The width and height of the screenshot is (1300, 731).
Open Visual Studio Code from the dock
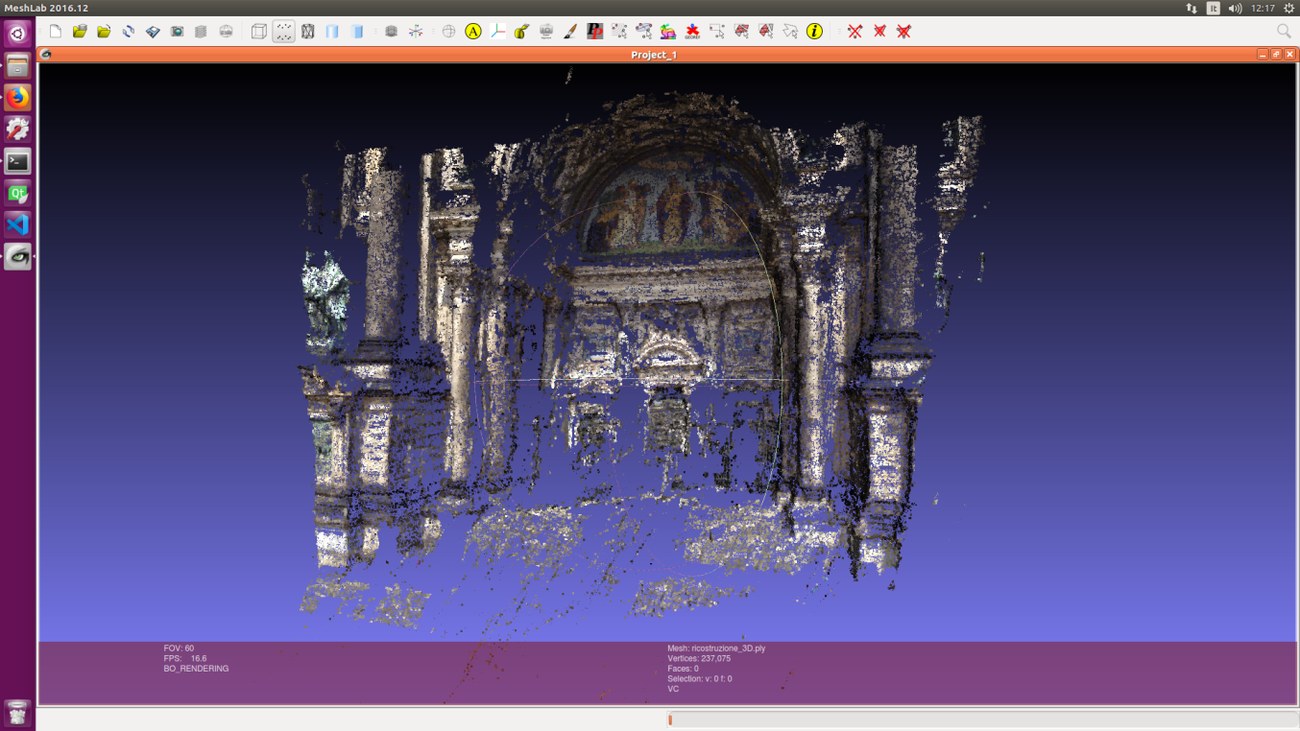coord(17,224)
